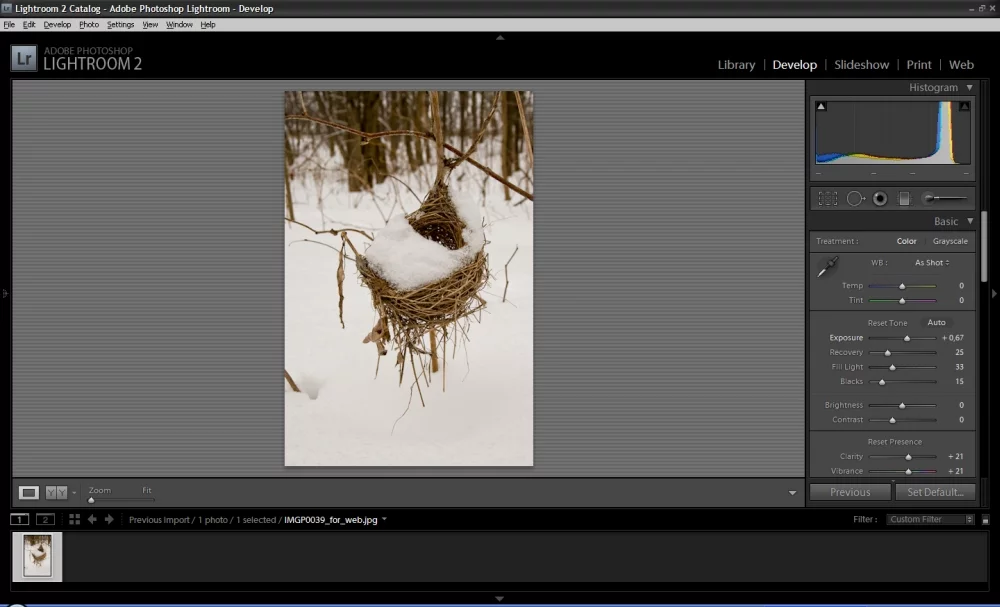Click the grid view icon in filmstrip bar

tap(74, 519)
